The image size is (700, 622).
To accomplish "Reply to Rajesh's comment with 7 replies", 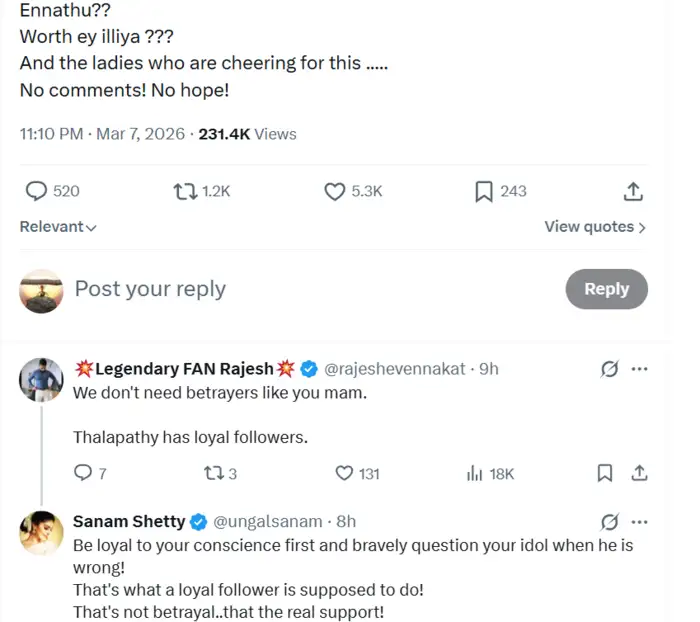I will coord(84,473).
